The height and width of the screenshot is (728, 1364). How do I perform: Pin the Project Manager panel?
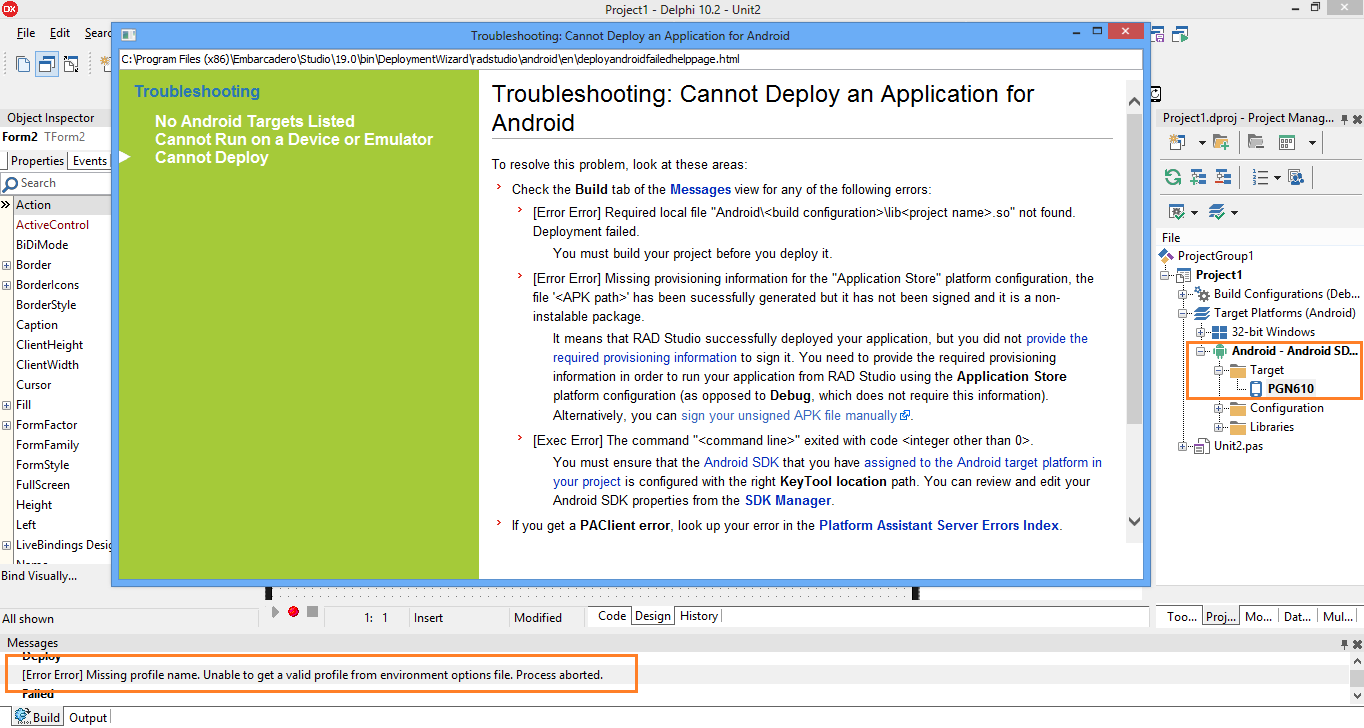1344,118
